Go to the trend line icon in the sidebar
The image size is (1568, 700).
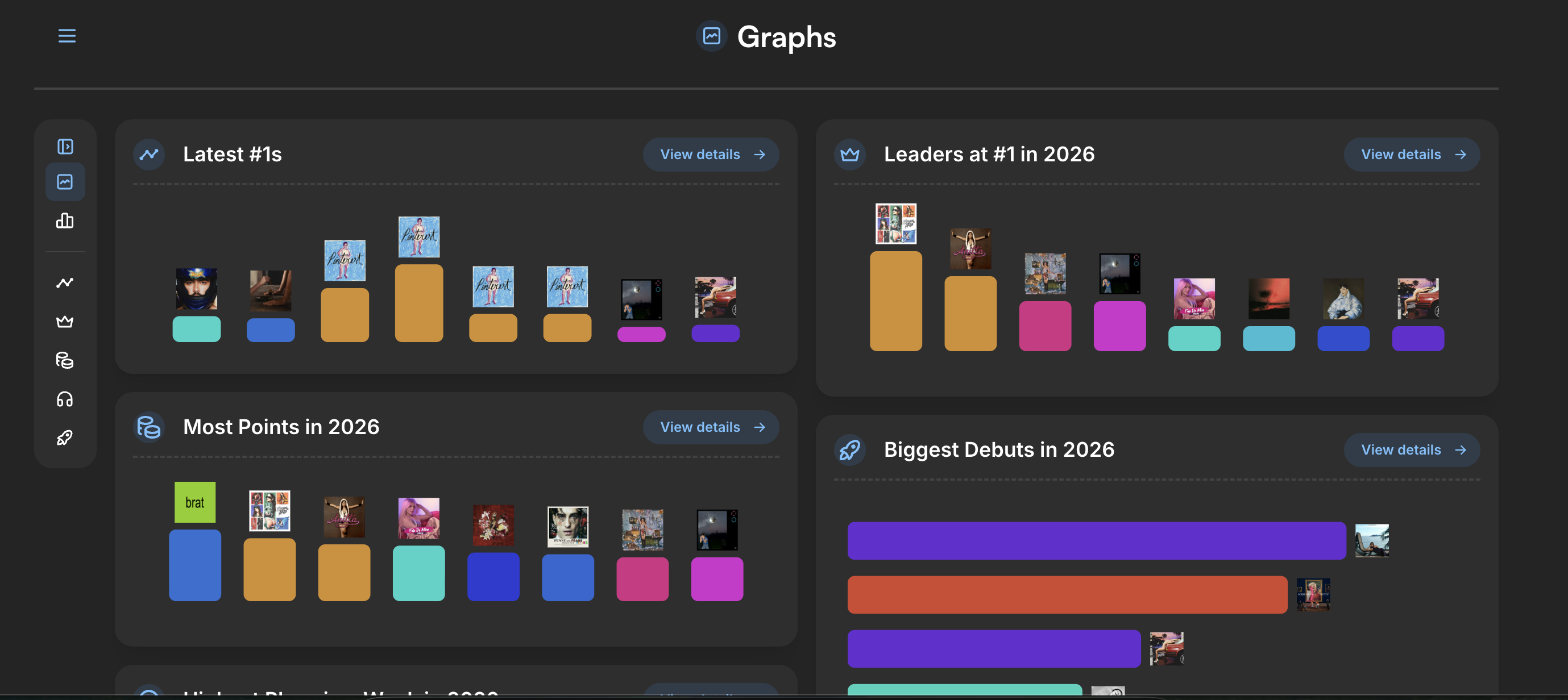coord(65,283)
